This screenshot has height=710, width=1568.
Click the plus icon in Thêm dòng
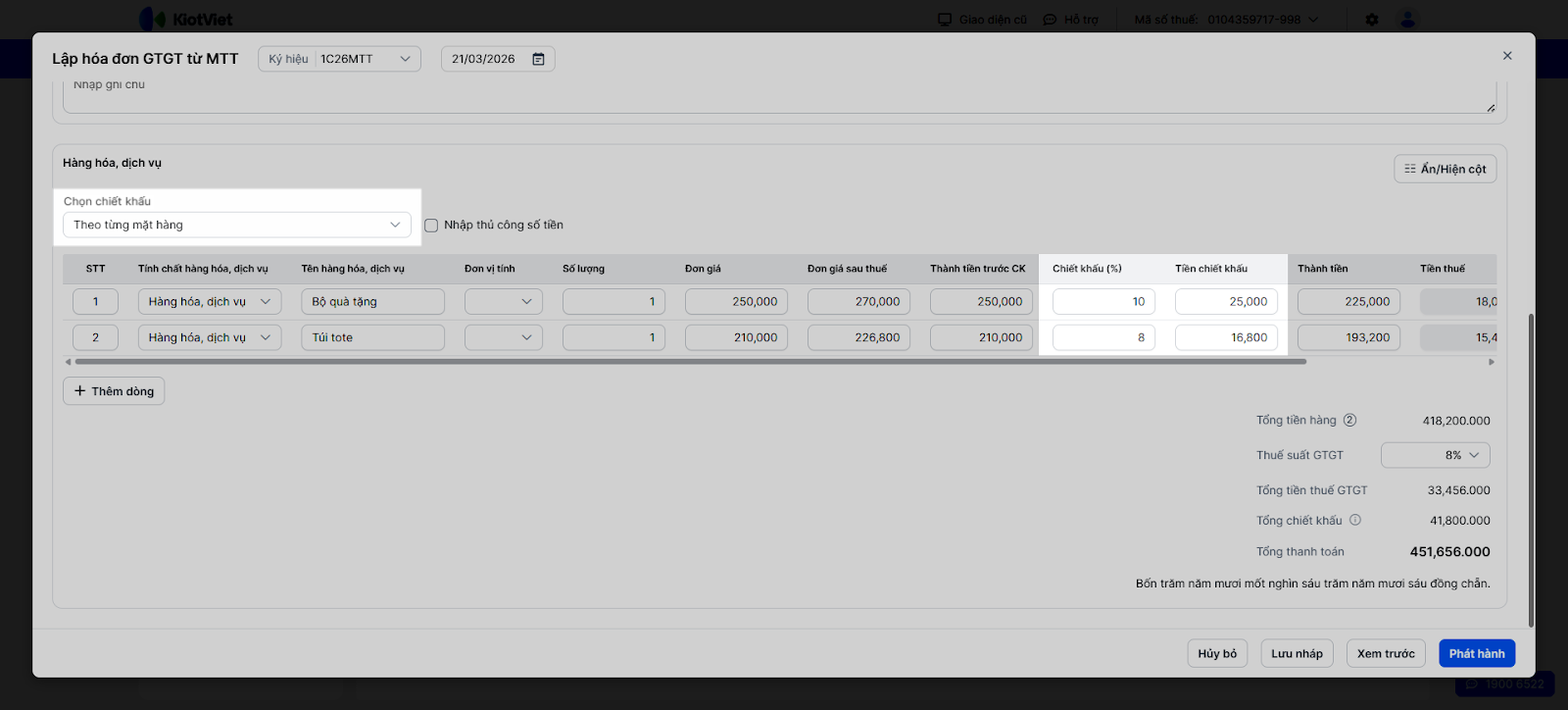(x=80, y=390)
